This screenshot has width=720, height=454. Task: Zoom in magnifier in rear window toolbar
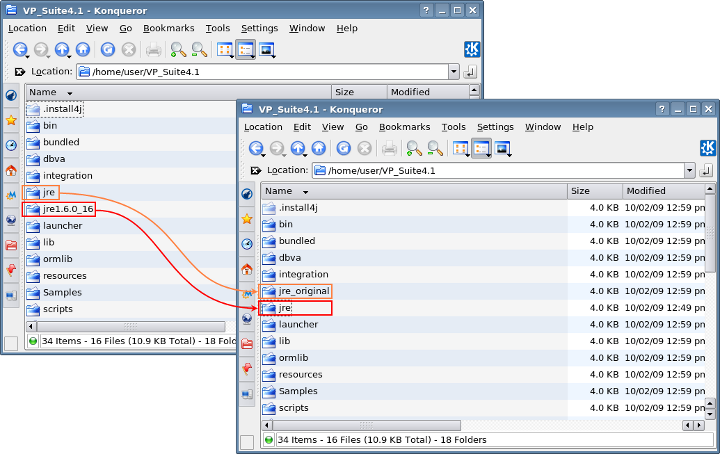click(178, 50)
